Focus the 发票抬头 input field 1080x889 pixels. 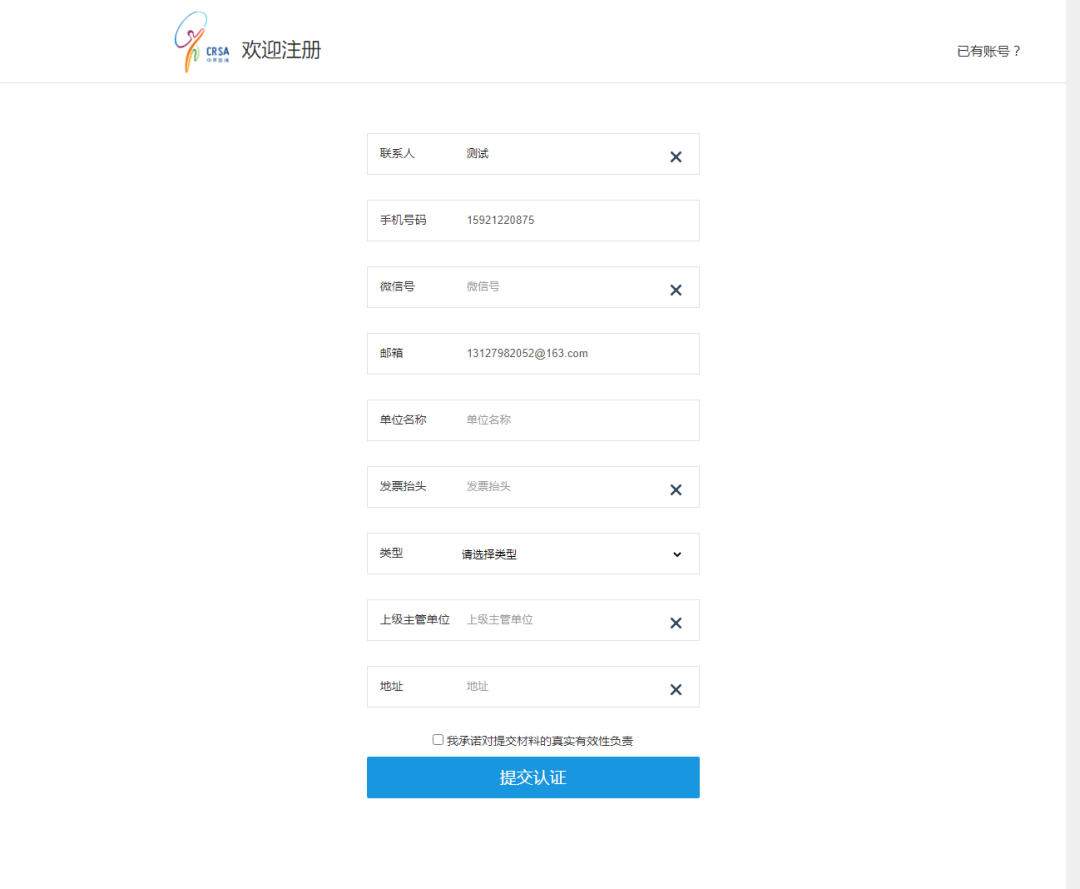560,487
